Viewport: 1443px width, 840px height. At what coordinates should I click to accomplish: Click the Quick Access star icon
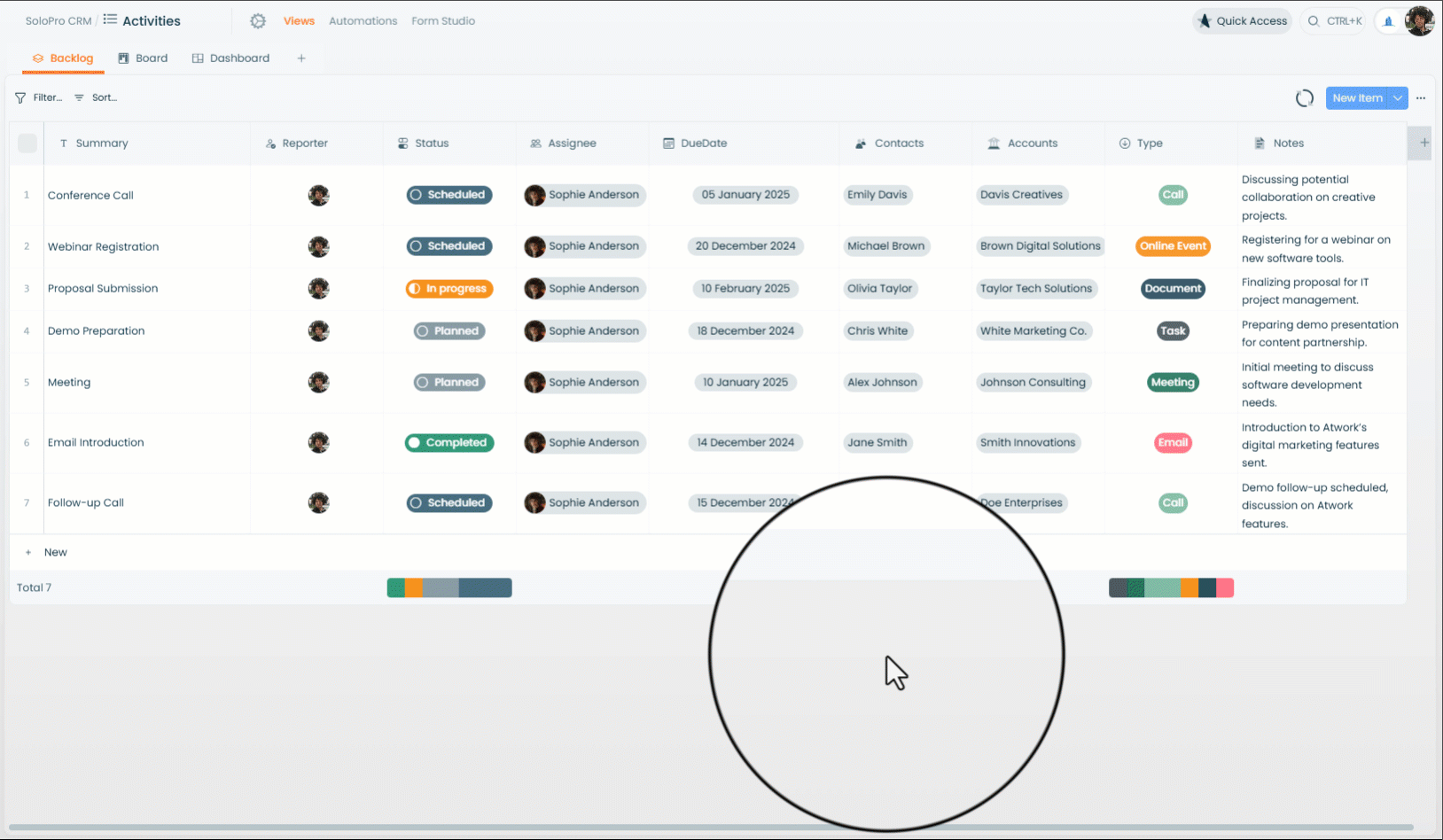[x=1205, y=21]
